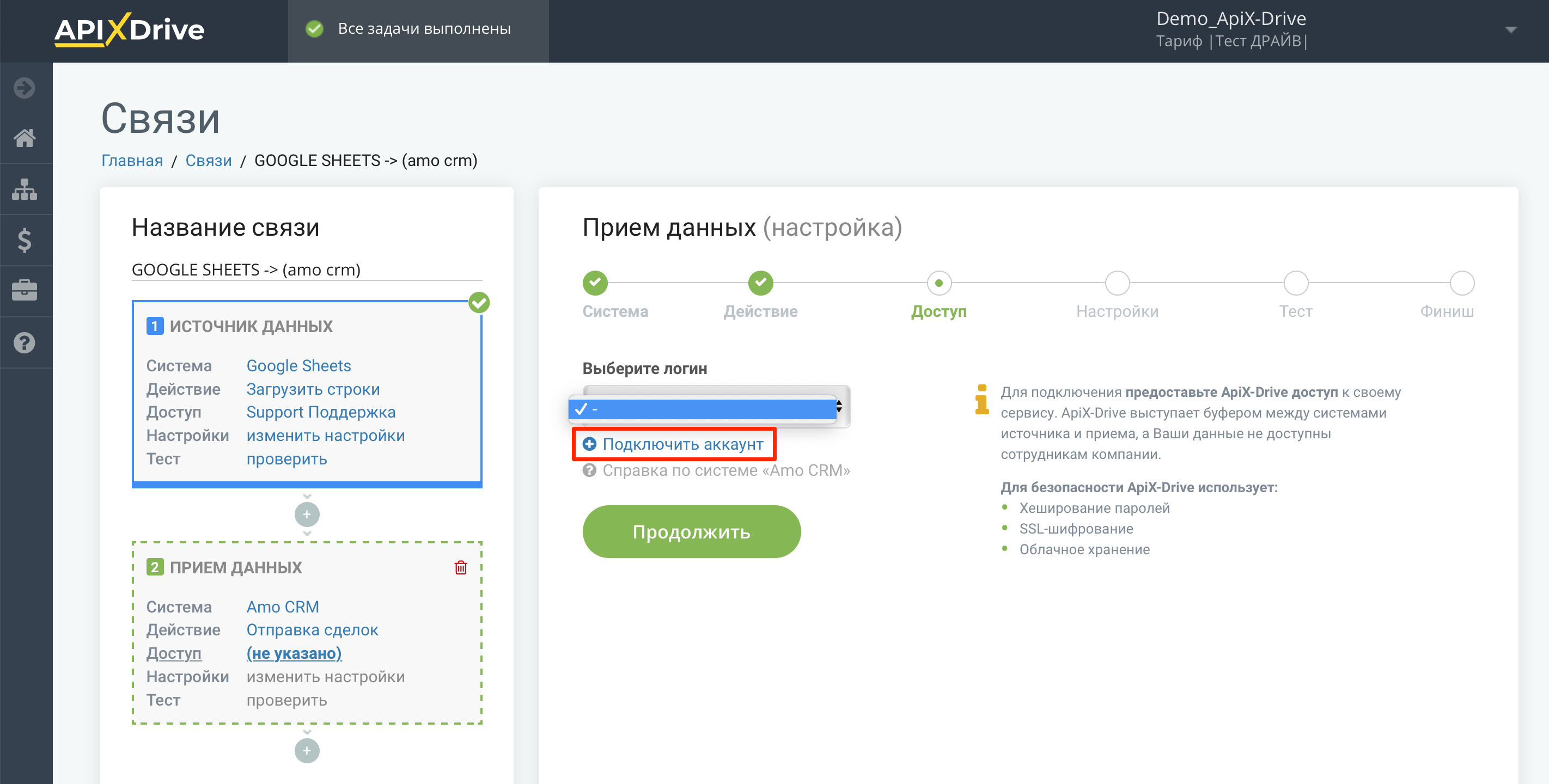Click the Облачное хранение list item
Image resolution: width=1549 pixels, height=784 pixels.
[1084, 549]
